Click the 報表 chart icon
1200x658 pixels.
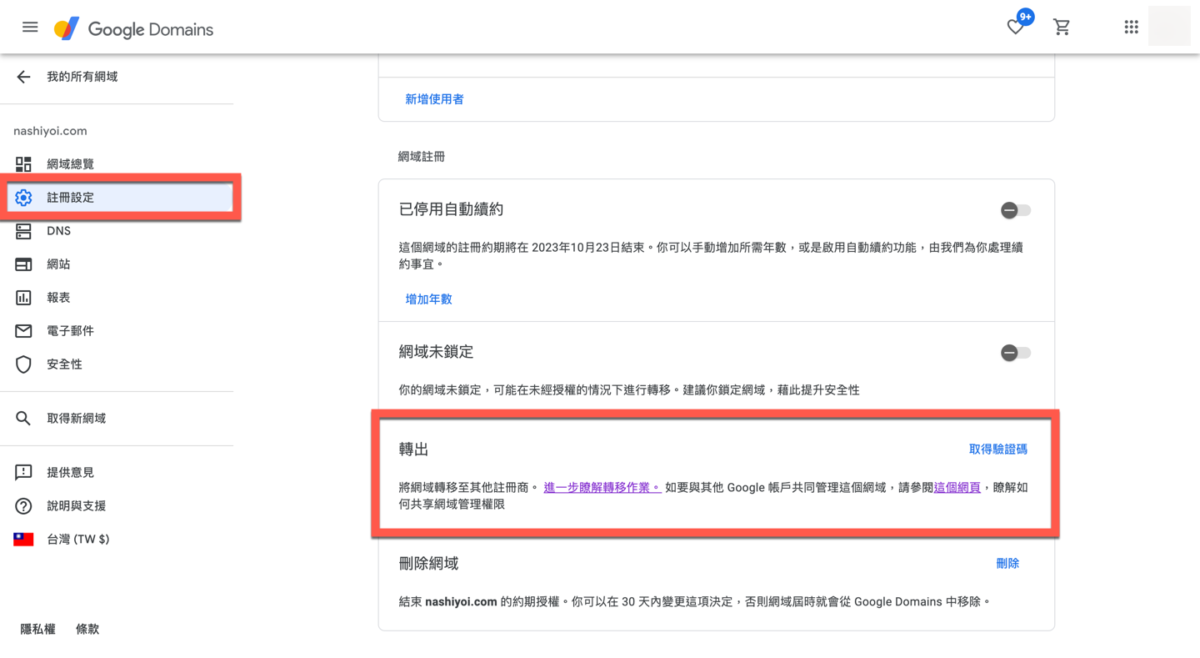click(x=24, y=298)
